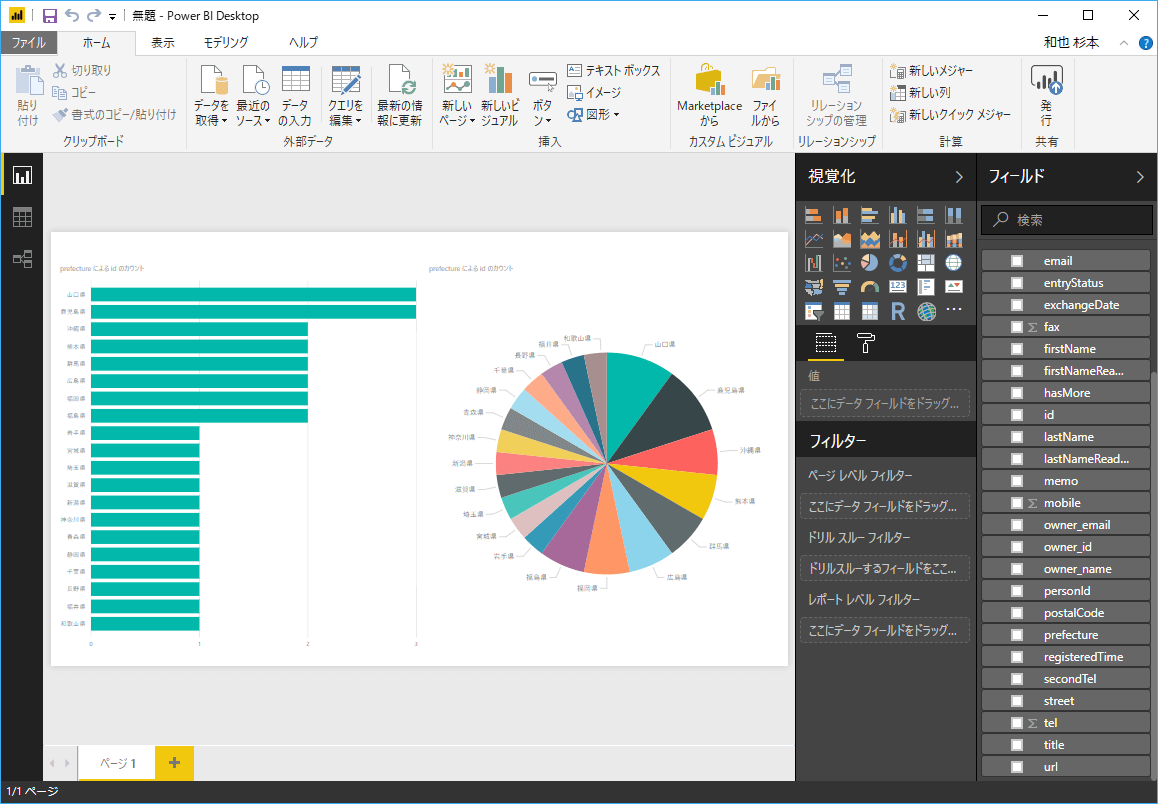The height and width of the screenshot is (804, 1158).
Task: Switch to the モデリング ribbon tab
Action: click(x=226, y=43)
